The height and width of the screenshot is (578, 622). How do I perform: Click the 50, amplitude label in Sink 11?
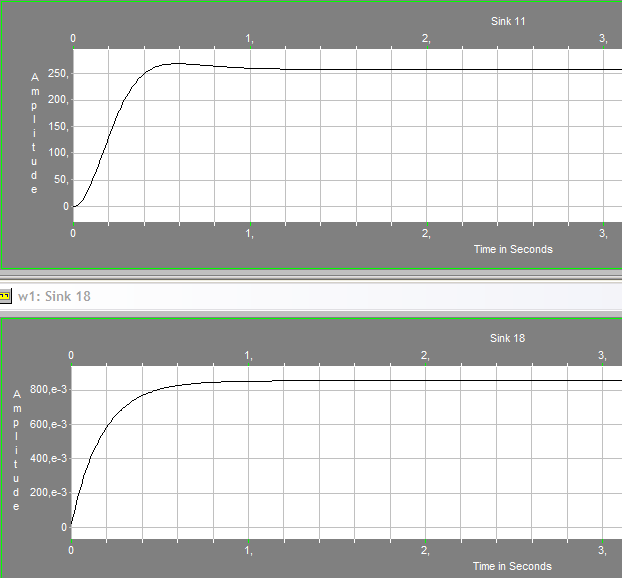point(61,180)
